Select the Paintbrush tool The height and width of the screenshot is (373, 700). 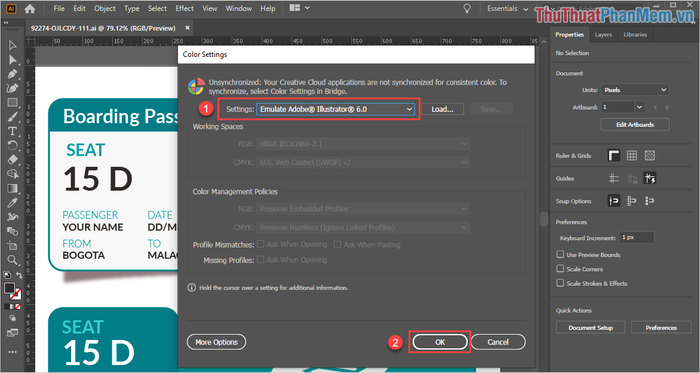[x=12, y=117]
